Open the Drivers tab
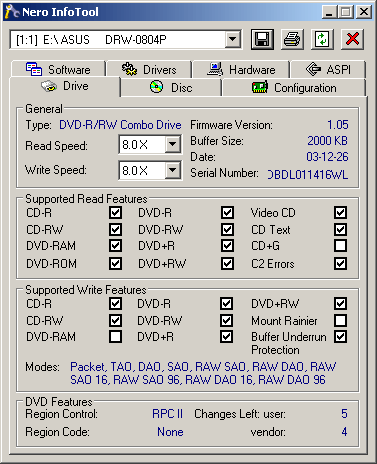Viewport: 377px width, 464px height. coord(149,69)
